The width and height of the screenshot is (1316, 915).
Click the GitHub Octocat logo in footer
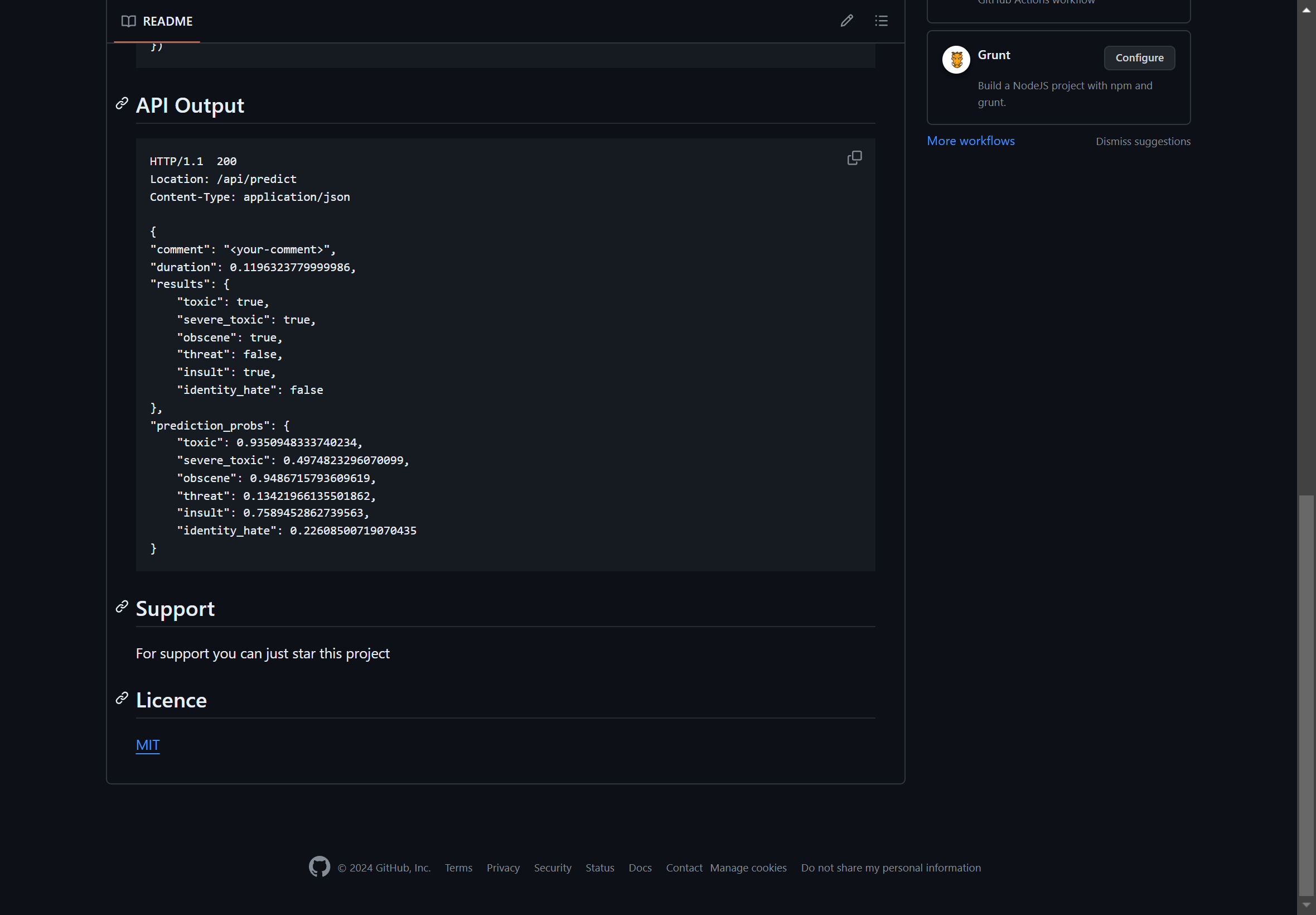pyautogui.click(x=319, y=867)
